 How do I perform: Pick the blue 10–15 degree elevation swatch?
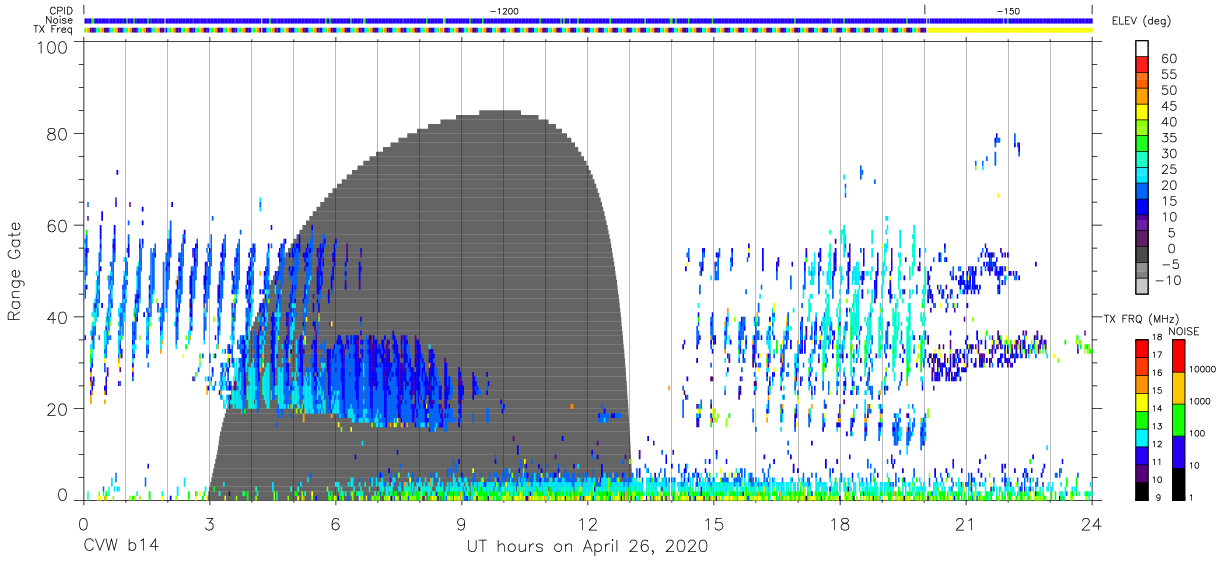coord(1142,208)
